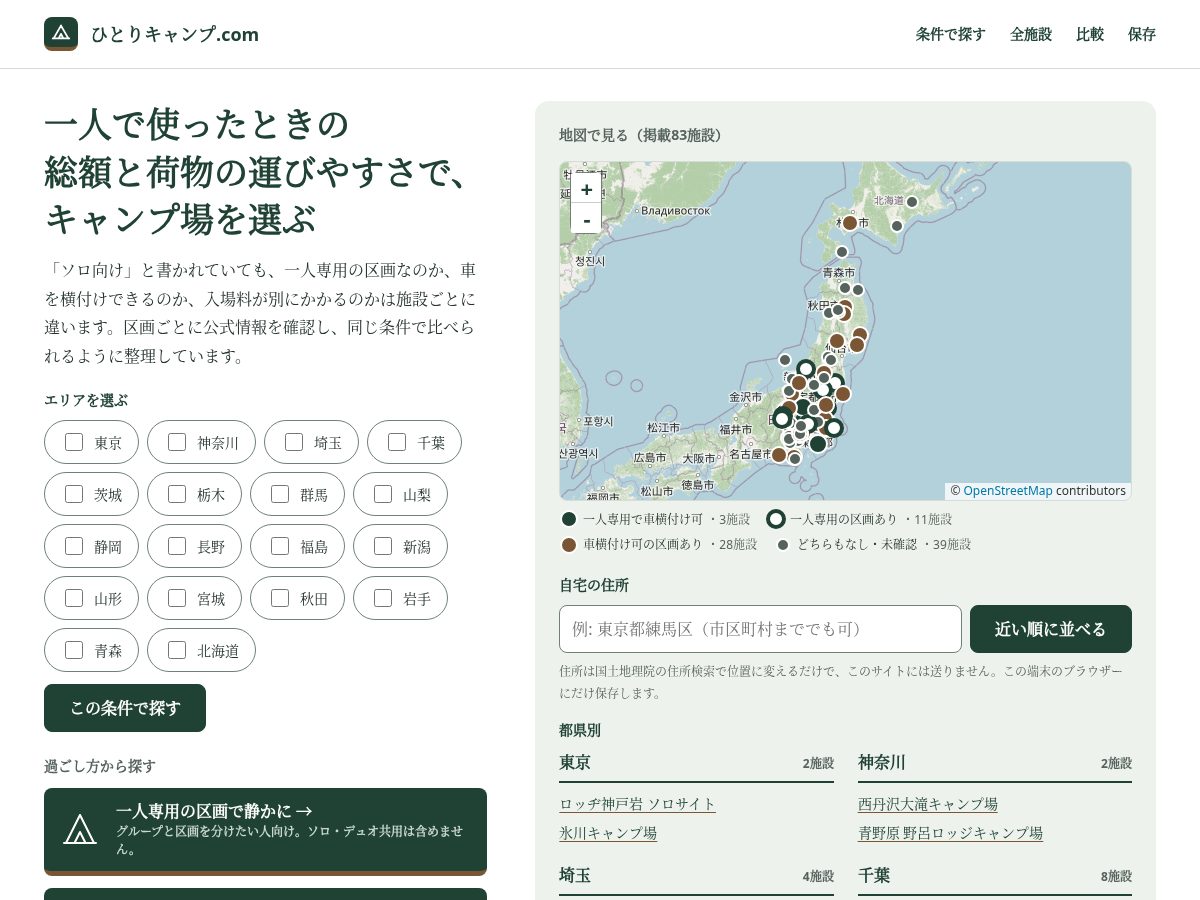Check the 群馬 area checkbox

tap(280, 494)
